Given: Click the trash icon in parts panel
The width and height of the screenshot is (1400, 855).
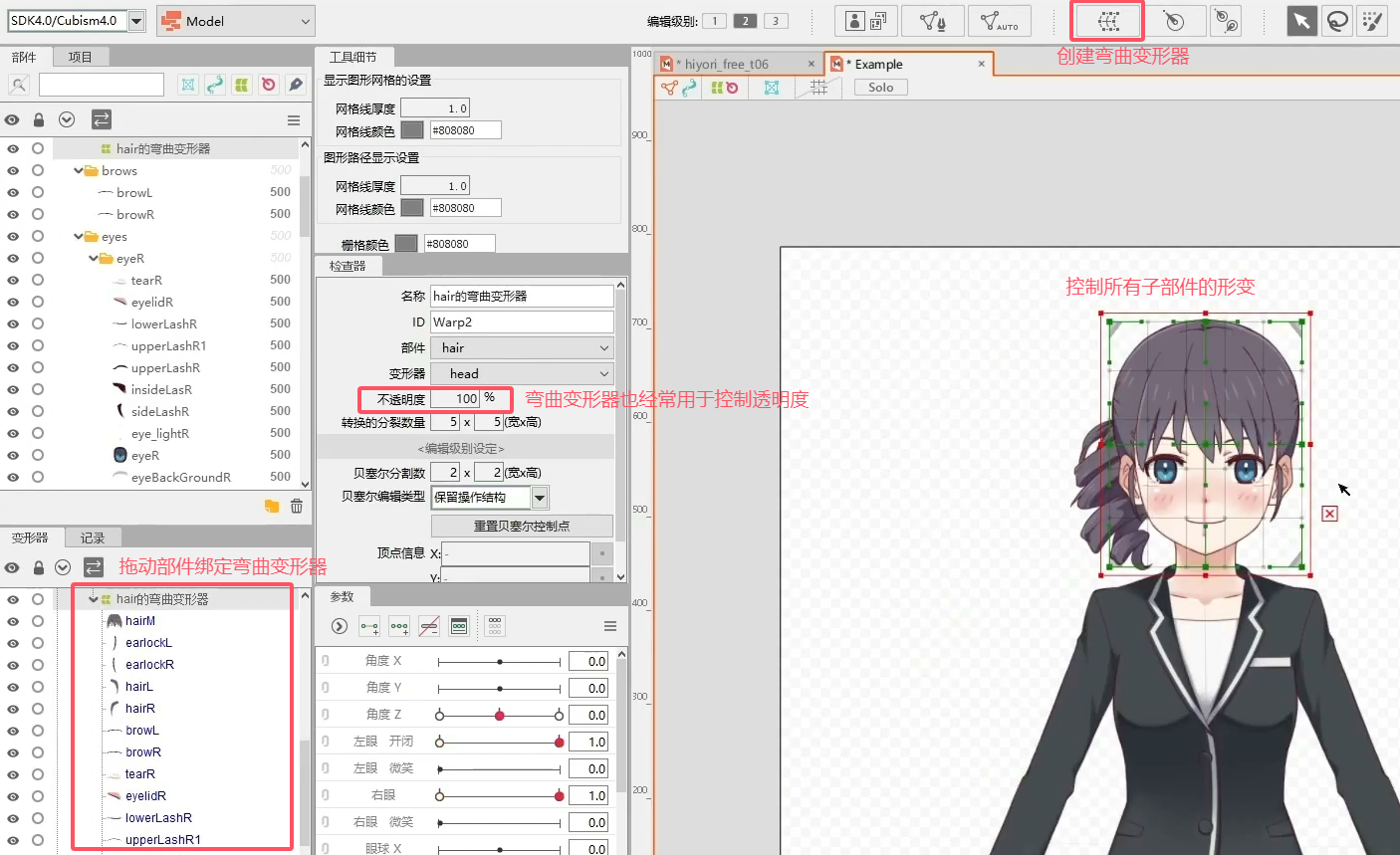Looking at the screenshot, I should pyautogui.click(x=297, y=506).
